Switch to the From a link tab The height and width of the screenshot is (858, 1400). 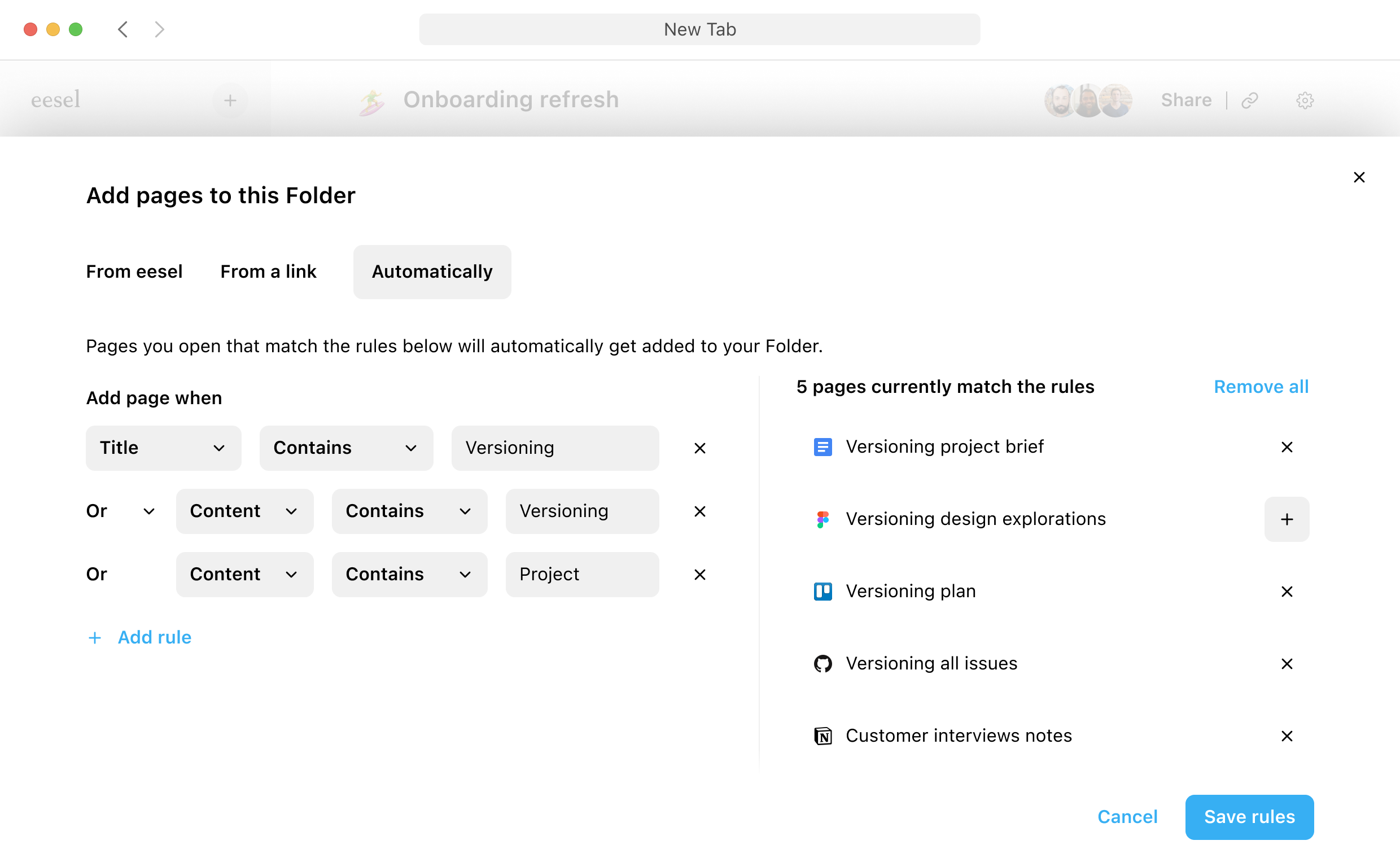coord(268,272)
